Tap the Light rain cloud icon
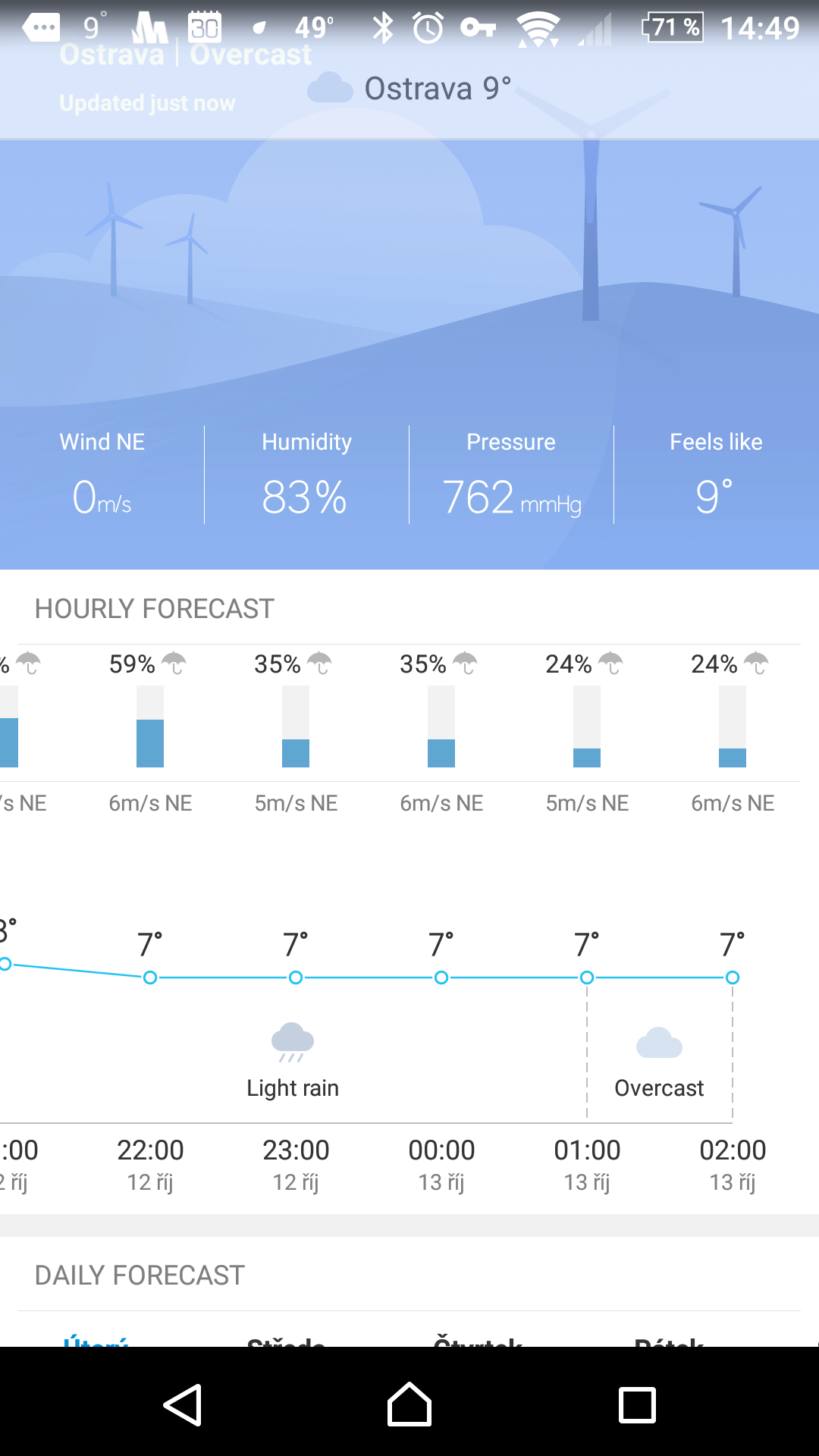Viewport: 819px width, 1456px height. click(x=293, y=1042)
